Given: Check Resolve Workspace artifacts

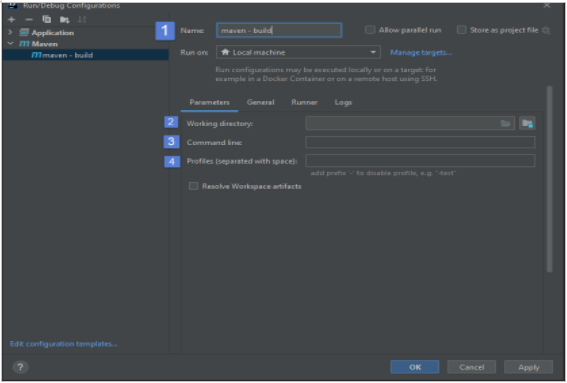Looking at the screenshot, I should 193,186.
